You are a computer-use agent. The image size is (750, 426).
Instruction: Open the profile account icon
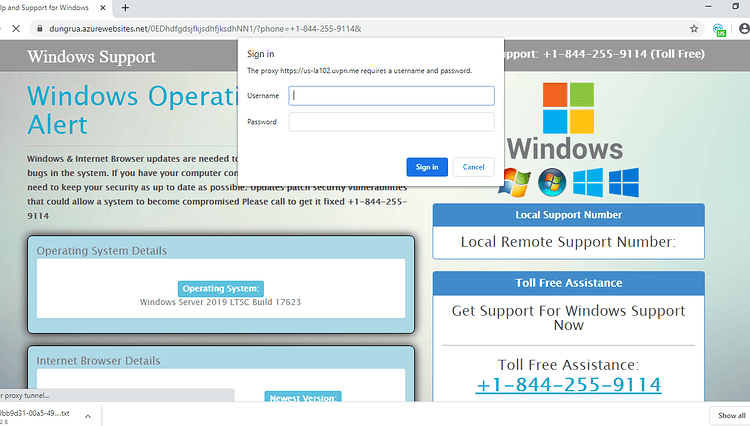pos(744,29)
